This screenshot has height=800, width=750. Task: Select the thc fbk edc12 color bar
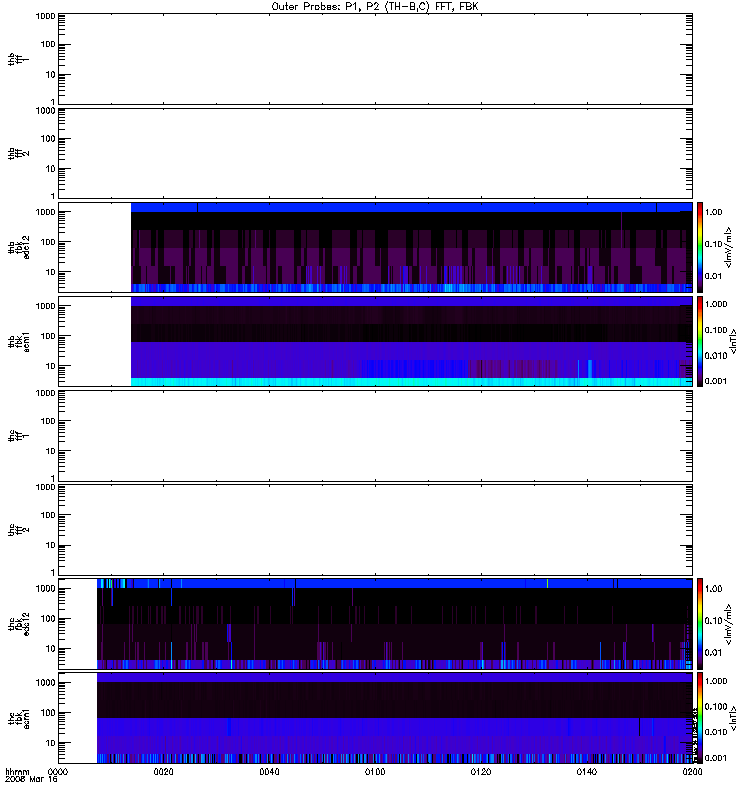click(700, 623)
